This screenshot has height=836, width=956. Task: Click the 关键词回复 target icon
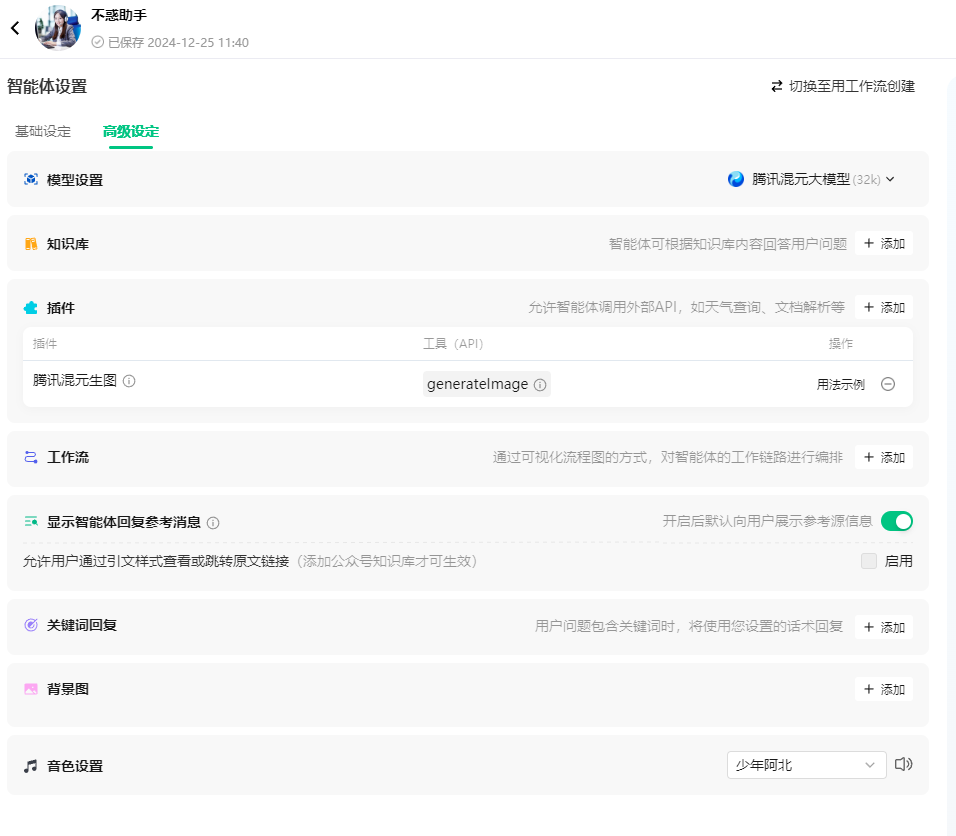(x=31, y=625)
